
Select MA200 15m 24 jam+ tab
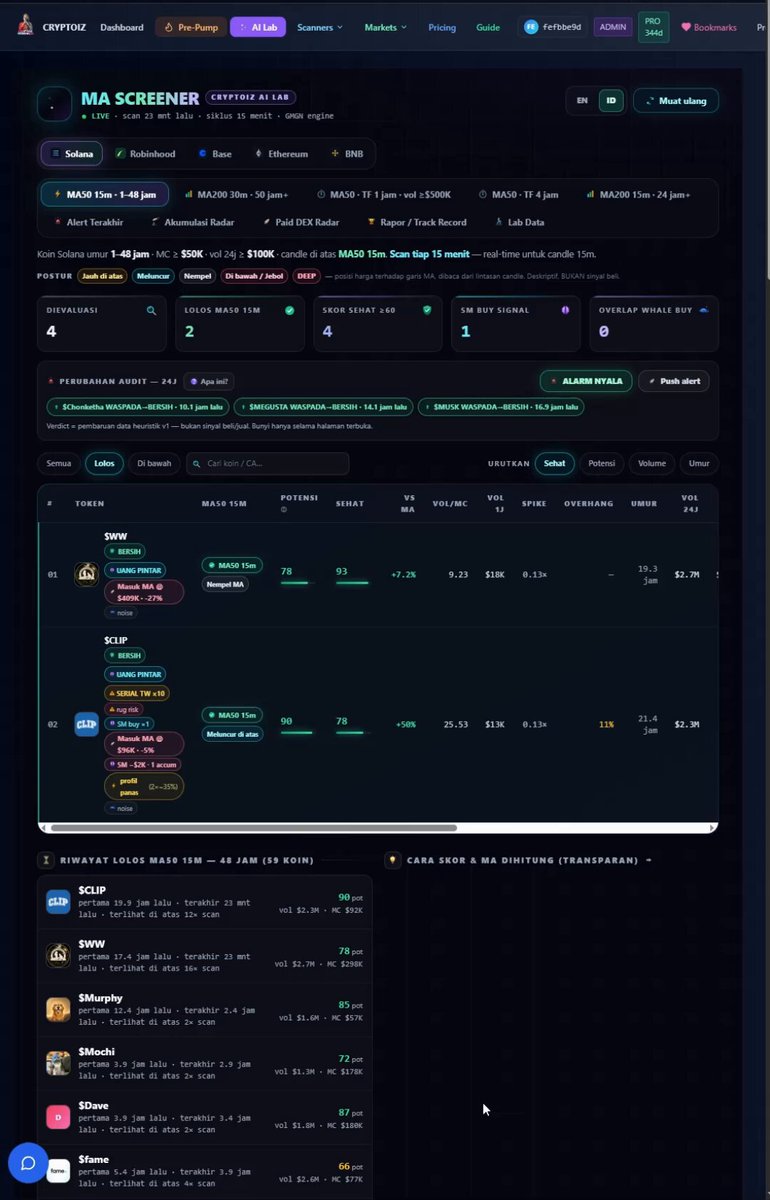point(638,194)
